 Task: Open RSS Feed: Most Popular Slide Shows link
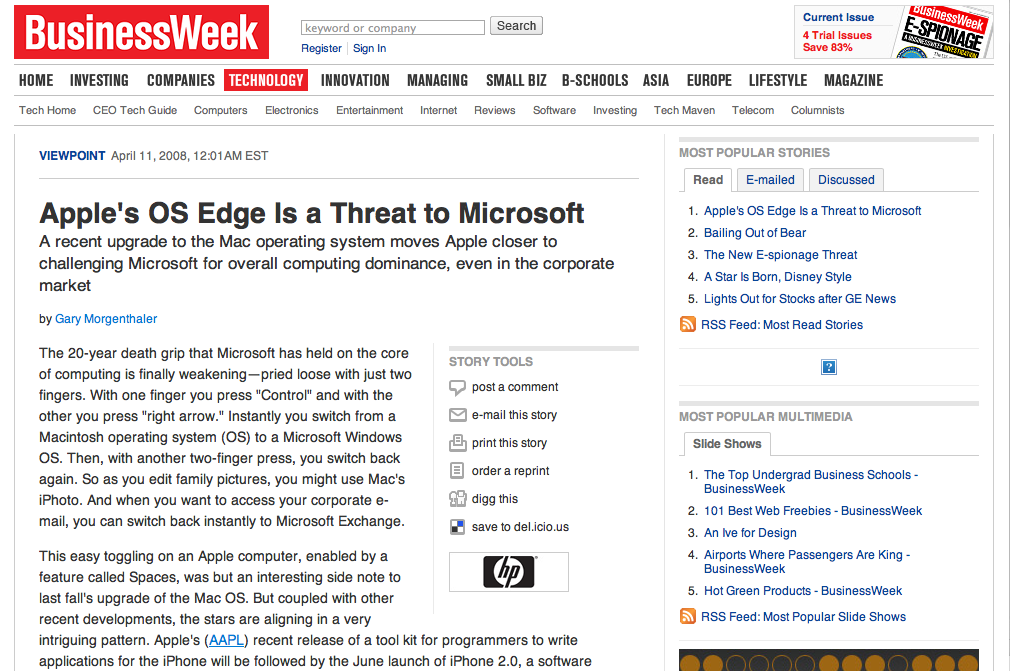(803, 616)
